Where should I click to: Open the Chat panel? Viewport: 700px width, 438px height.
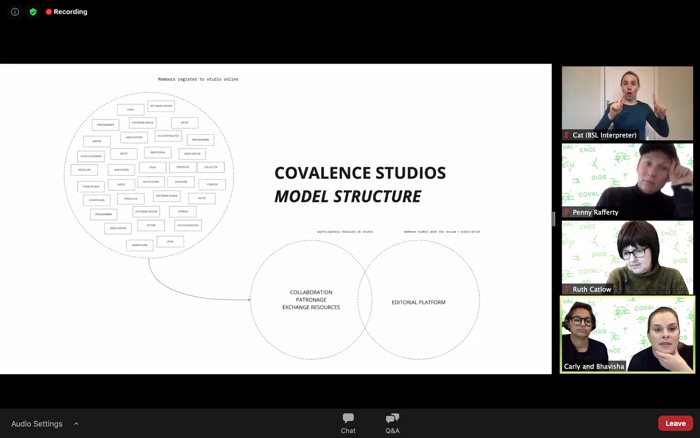point(348,423)
